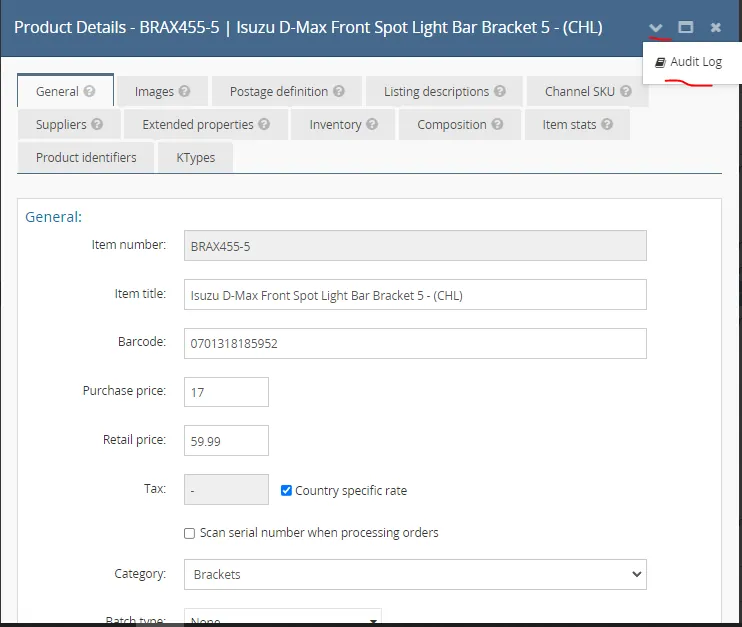Click the disabled Tax field
This screenshot has height=627, width=742.
click(226, 489)
